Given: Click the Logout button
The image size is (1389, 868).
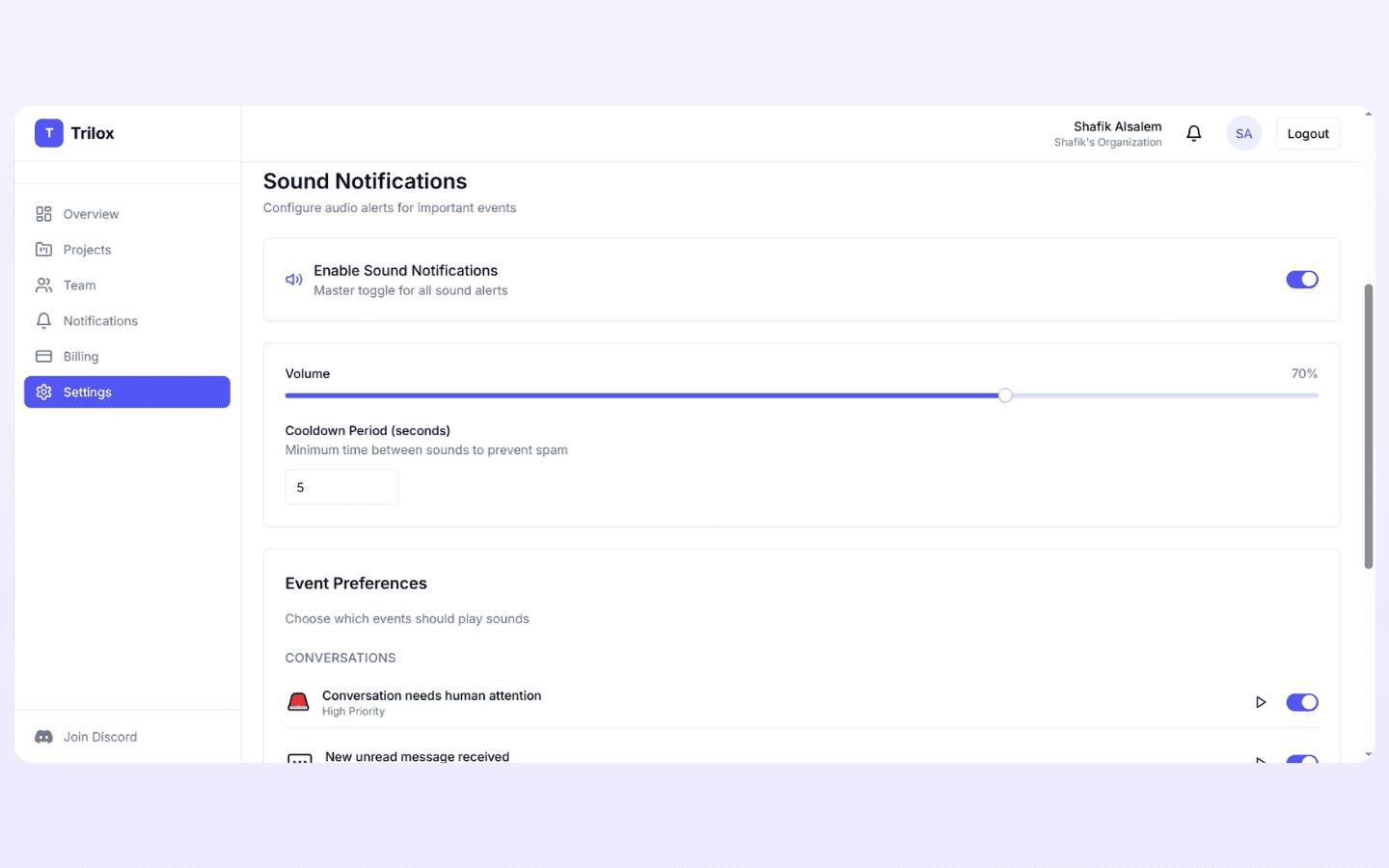Looking at the screenshot, I should (1307, 132).
